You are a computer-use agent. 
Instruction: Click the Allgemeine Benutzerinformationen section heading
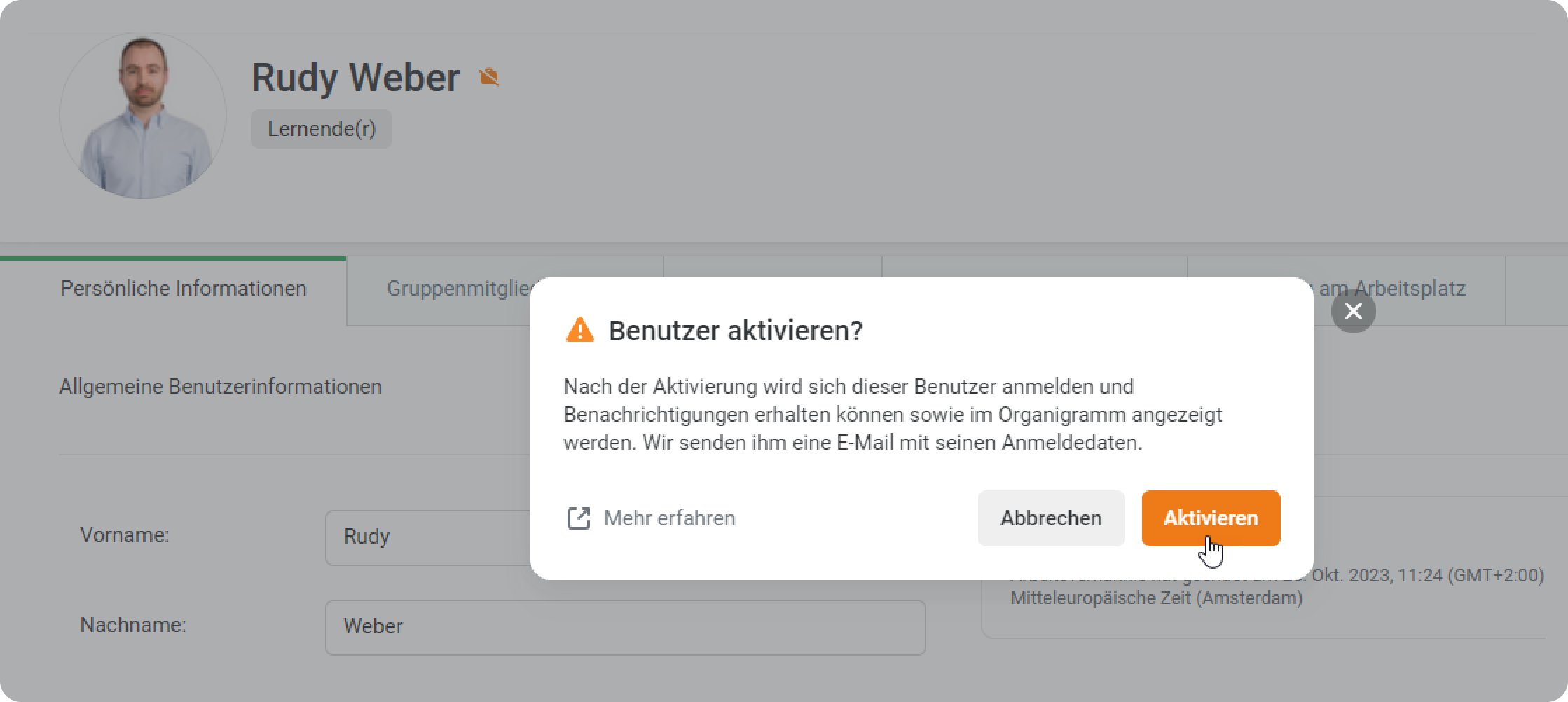(221, 387)
